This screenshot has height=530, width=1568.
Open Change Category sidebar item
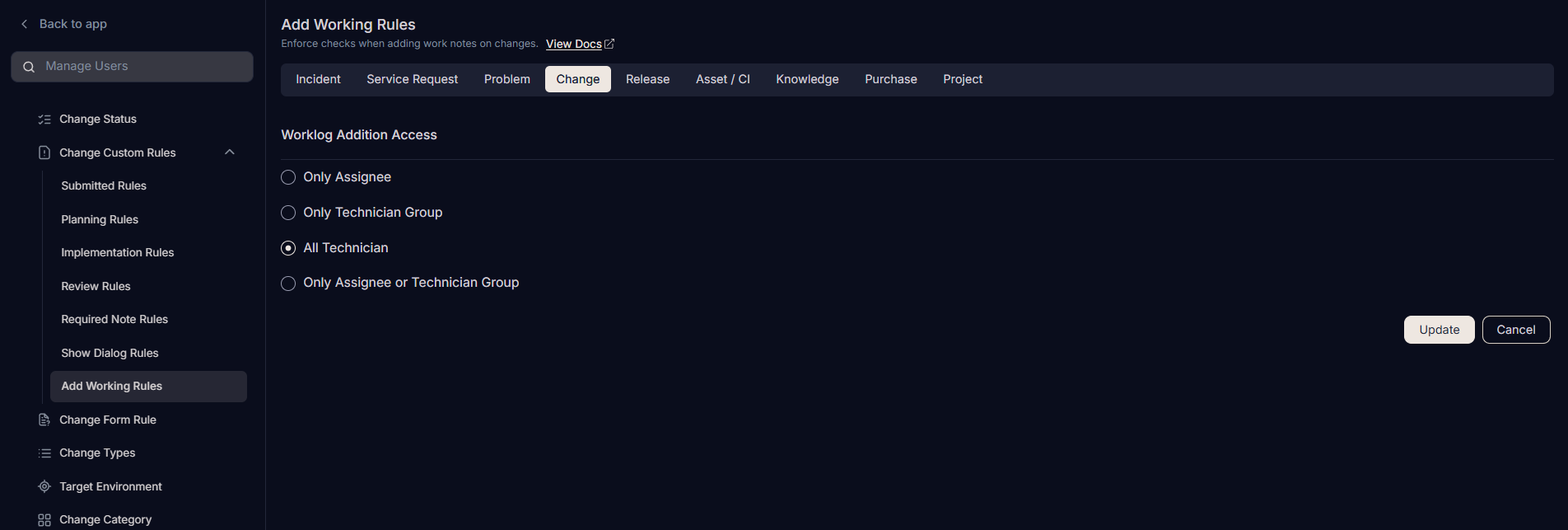(105, 520)
